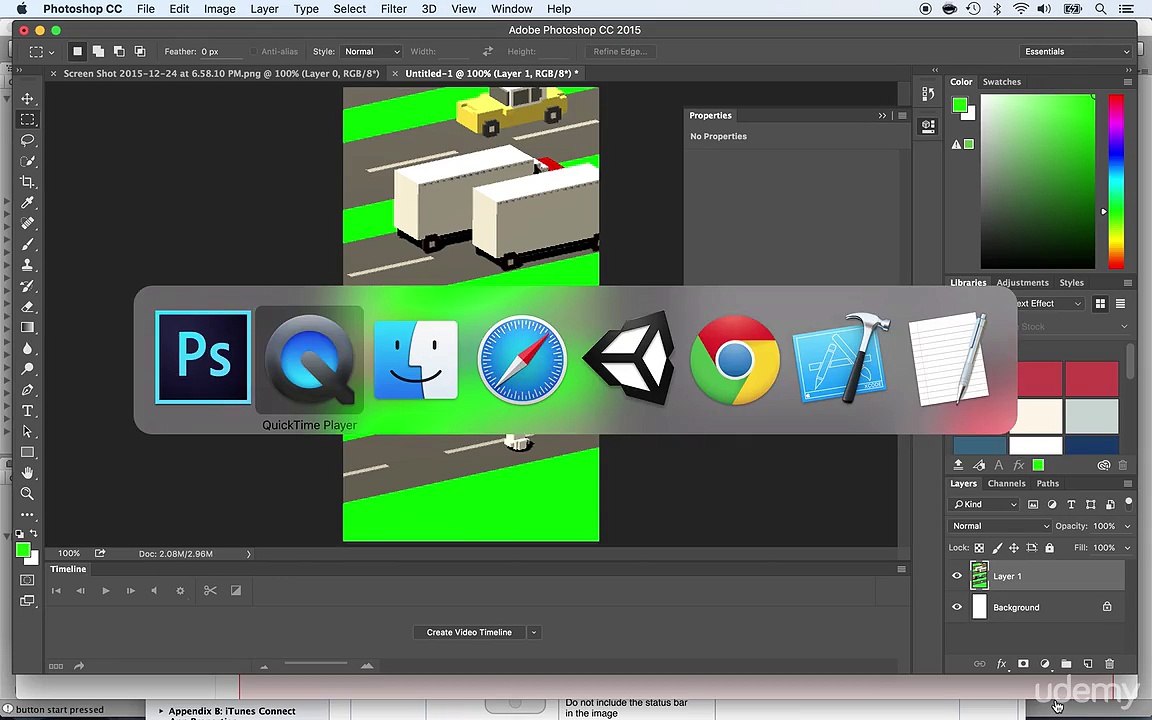Open the Kind filter dropdown
The width and height of the screenshot is (1152, 720).
click(x=985, y=504)
